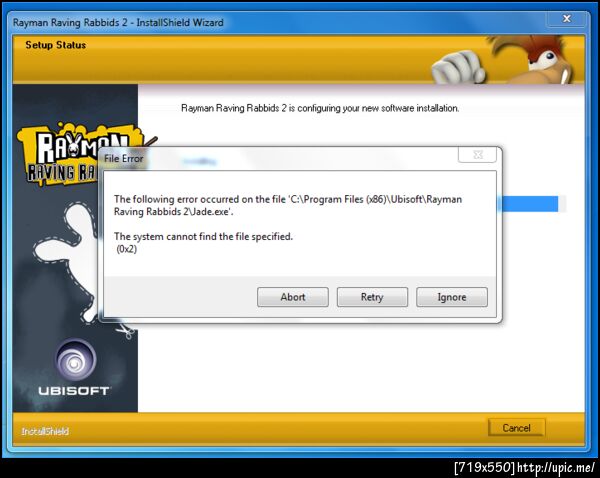
Task: Click the InstallShield label at bottom
Action: click(x=45, y=431)
